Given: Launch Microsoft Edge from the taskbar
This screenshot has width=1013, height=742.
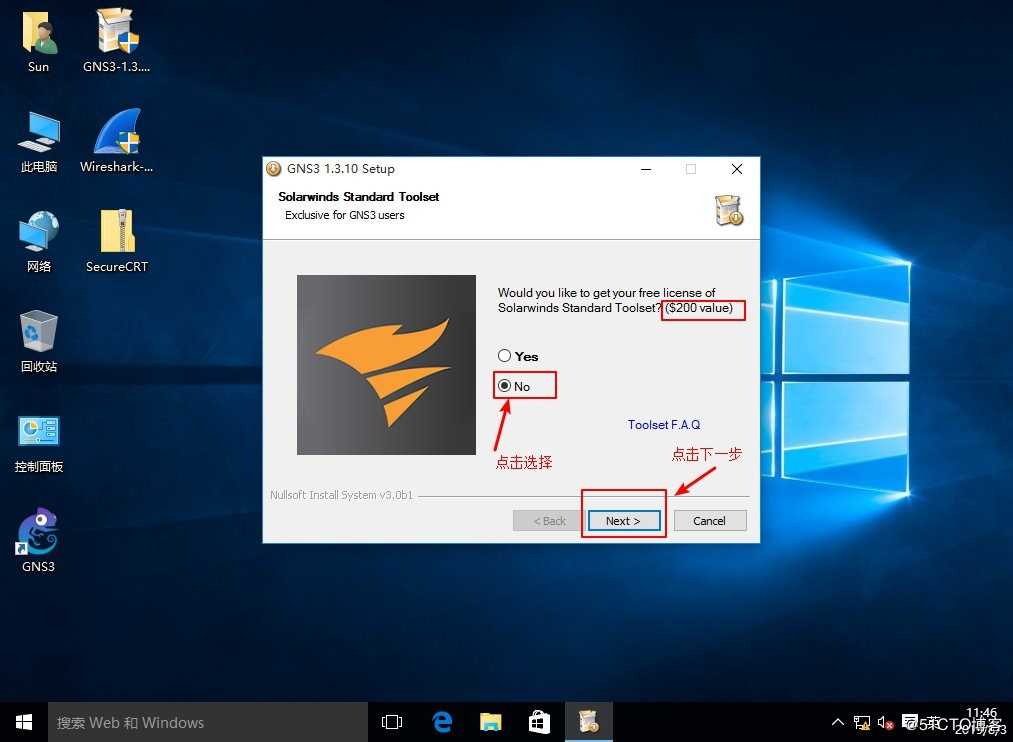Looking at the screenshot, I should click(442, 722).
